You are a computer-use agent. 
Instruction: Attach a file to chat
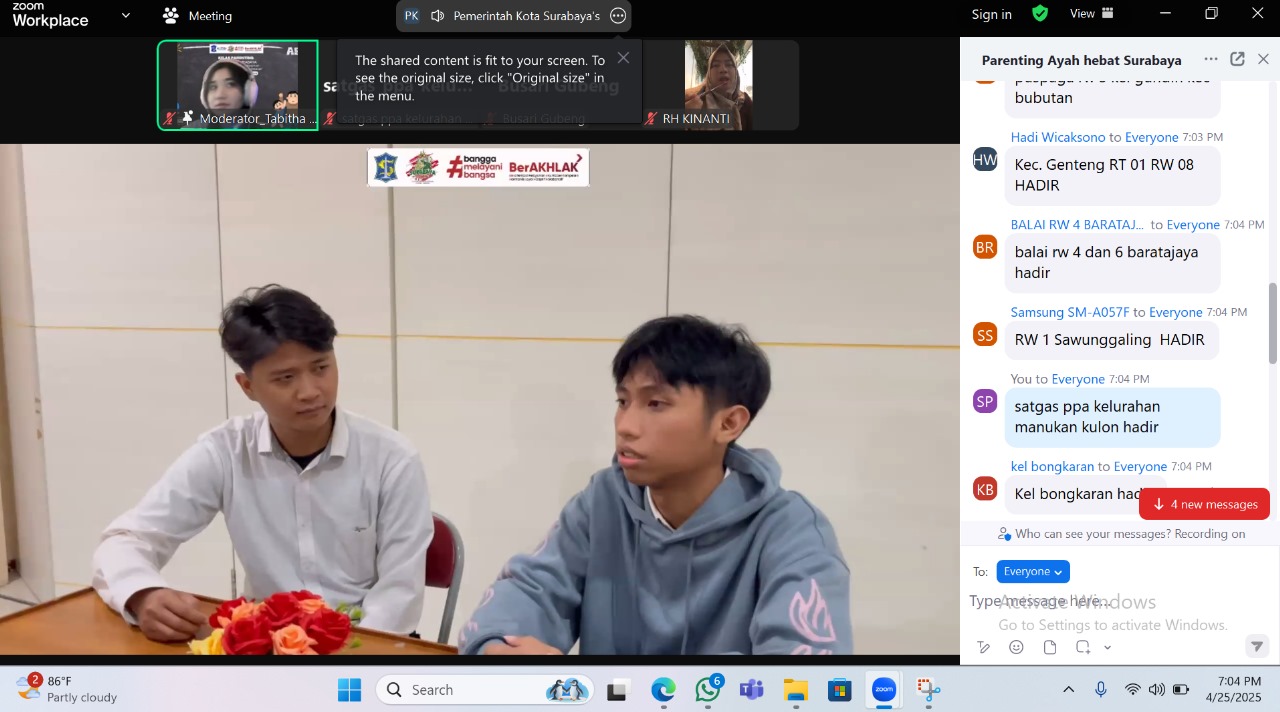[x=1049, y=647]
